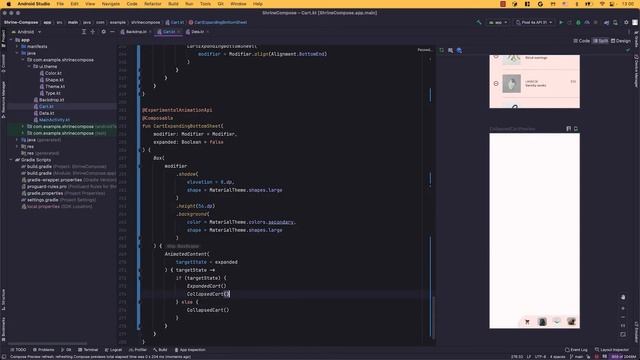Collapse all in the project panel
This screenshot has height=360, width=640.
click(93, 32)
